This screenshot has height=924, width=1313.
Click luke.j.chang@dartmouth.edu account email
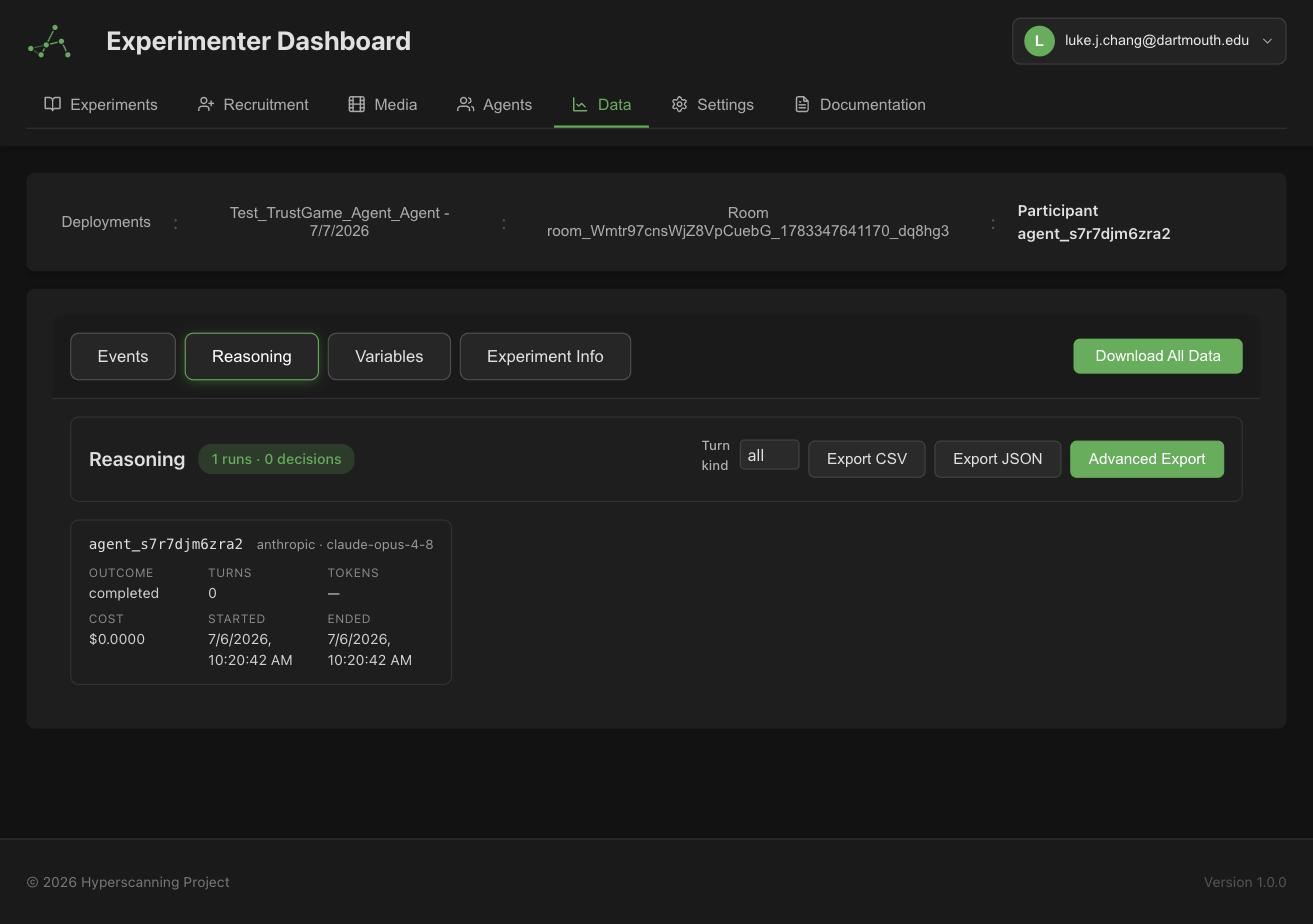coord(1157,41)
